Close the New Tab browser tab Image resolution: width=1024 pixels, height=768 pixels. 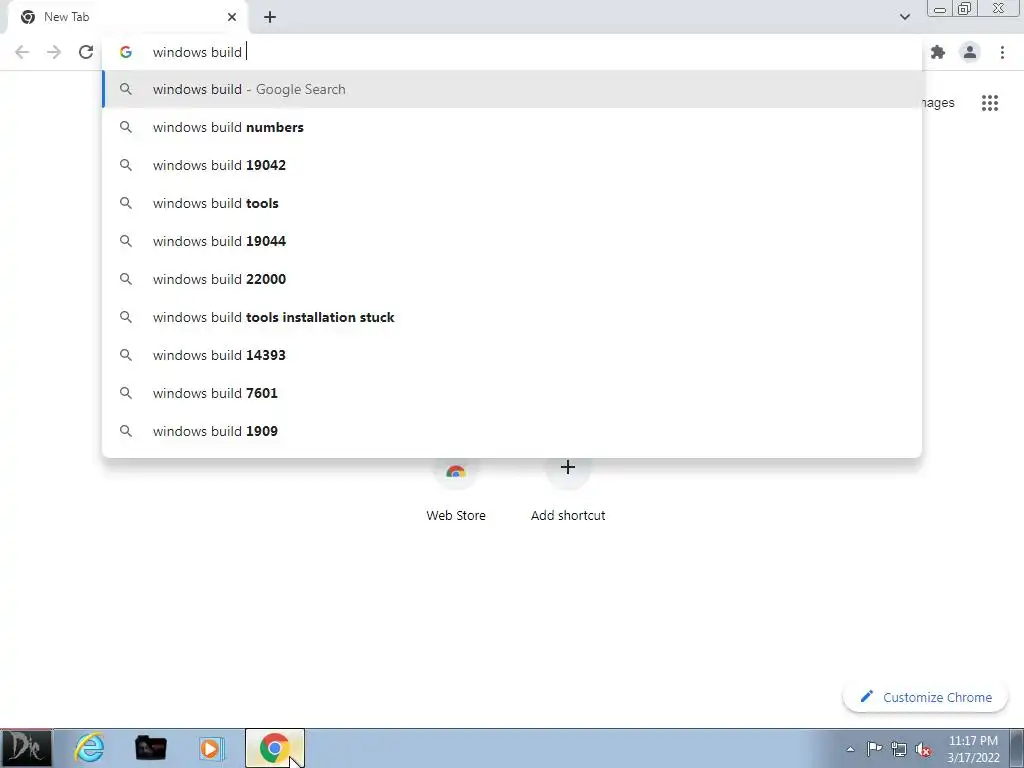[x=232, y=17]
